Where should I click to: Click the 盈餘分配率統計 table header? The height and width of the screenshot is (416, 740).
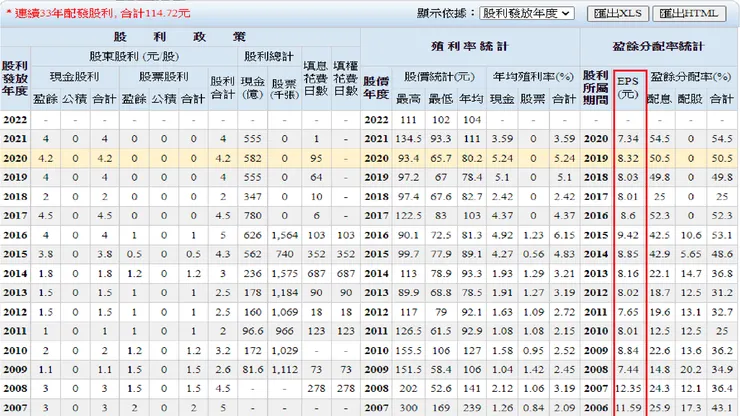click(x=659, y=46)
